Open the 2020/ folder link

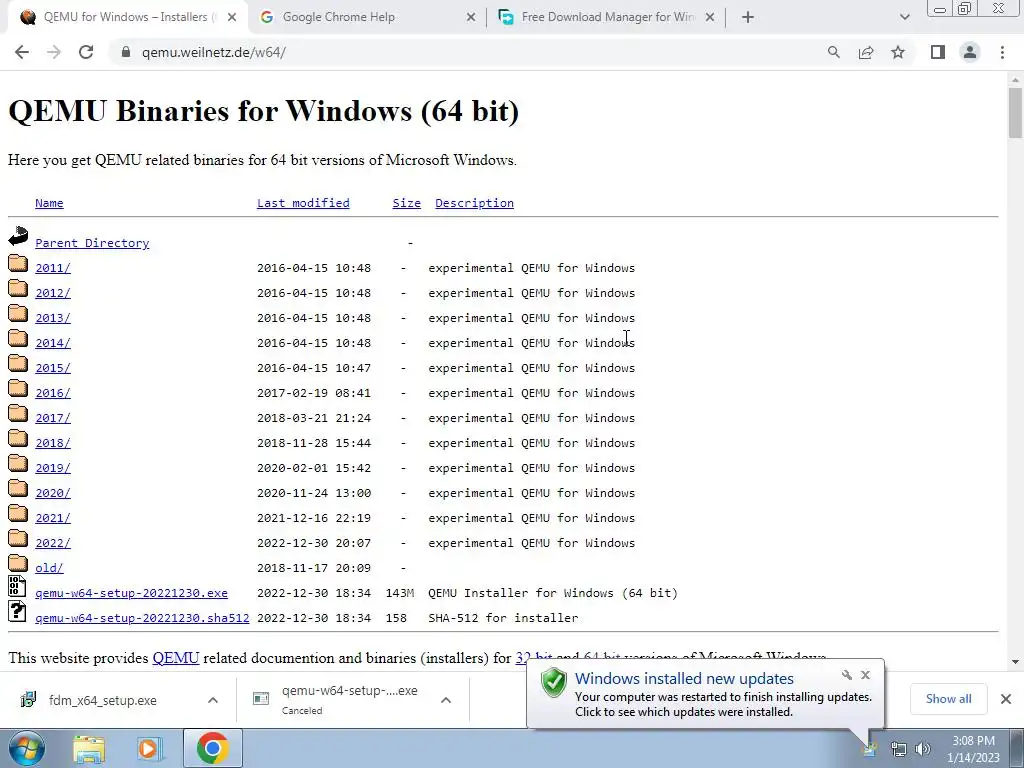click(x=53, y=493)
